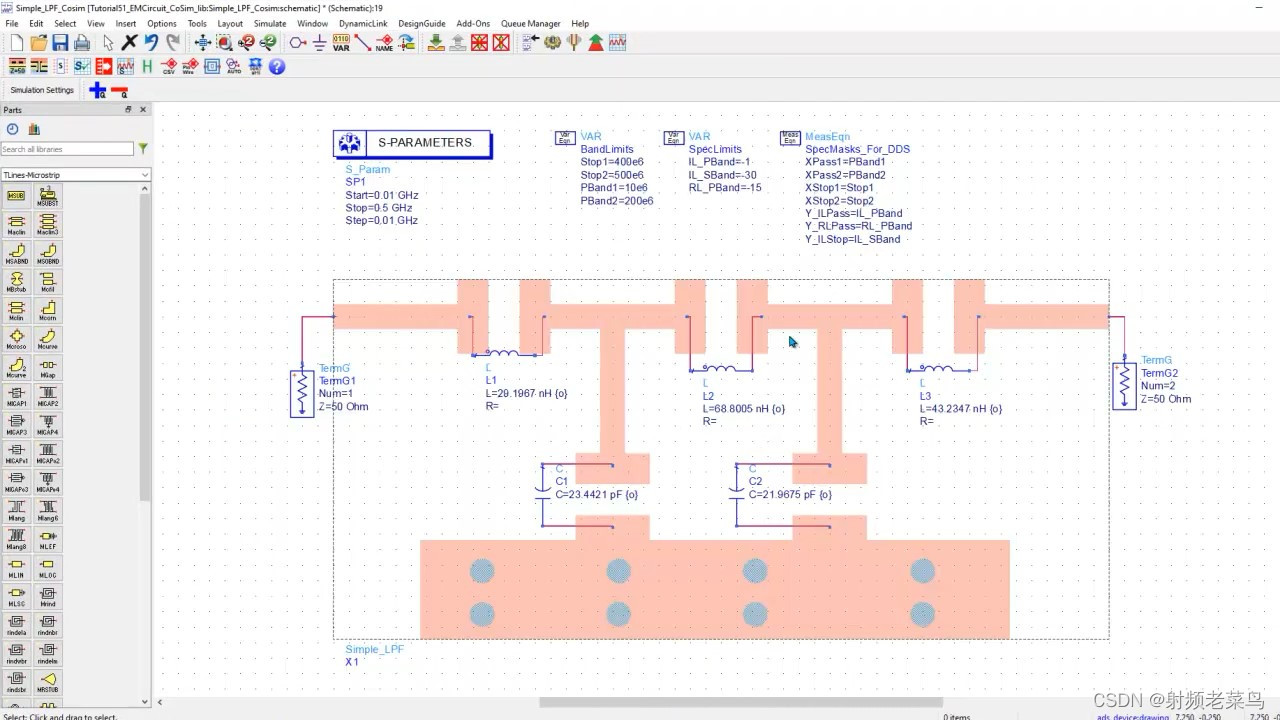1280x720 pixels.
Task: Click the wire Name toolbar icon
Action: tap(384, 42)
